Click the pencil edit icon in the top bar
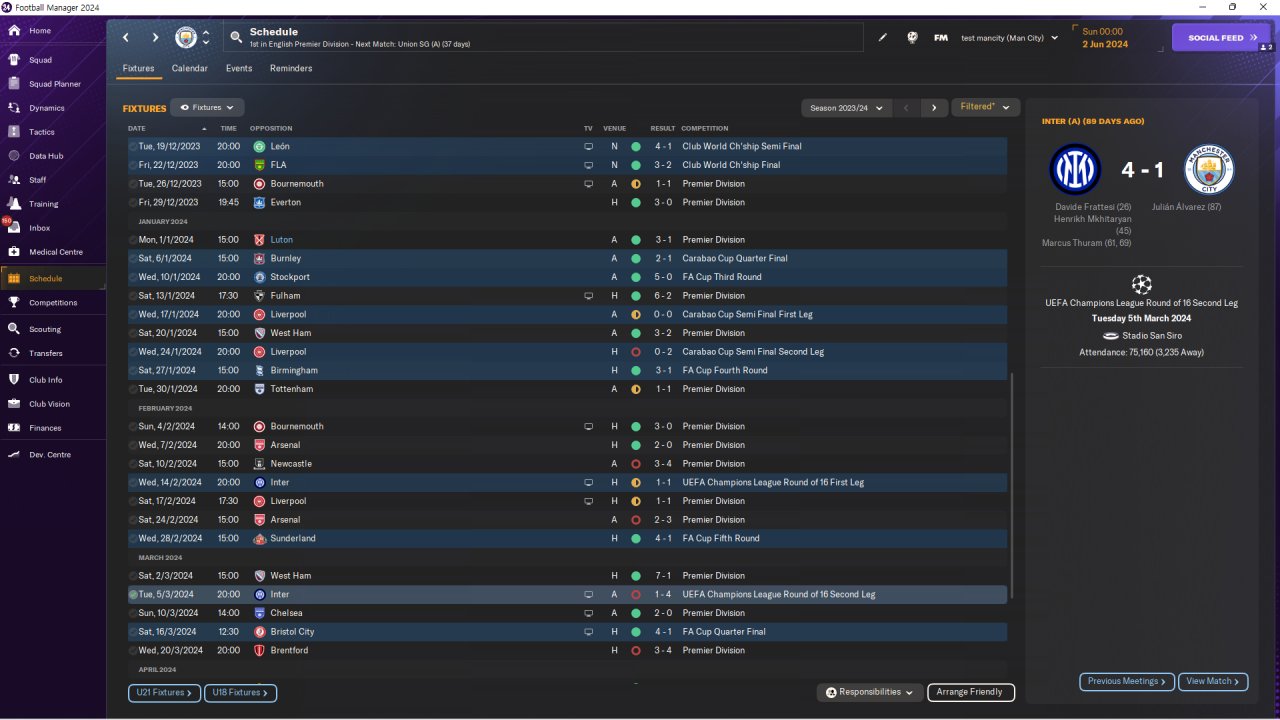The height and width of the screenshot is (720, 1280). coord(883,38)
